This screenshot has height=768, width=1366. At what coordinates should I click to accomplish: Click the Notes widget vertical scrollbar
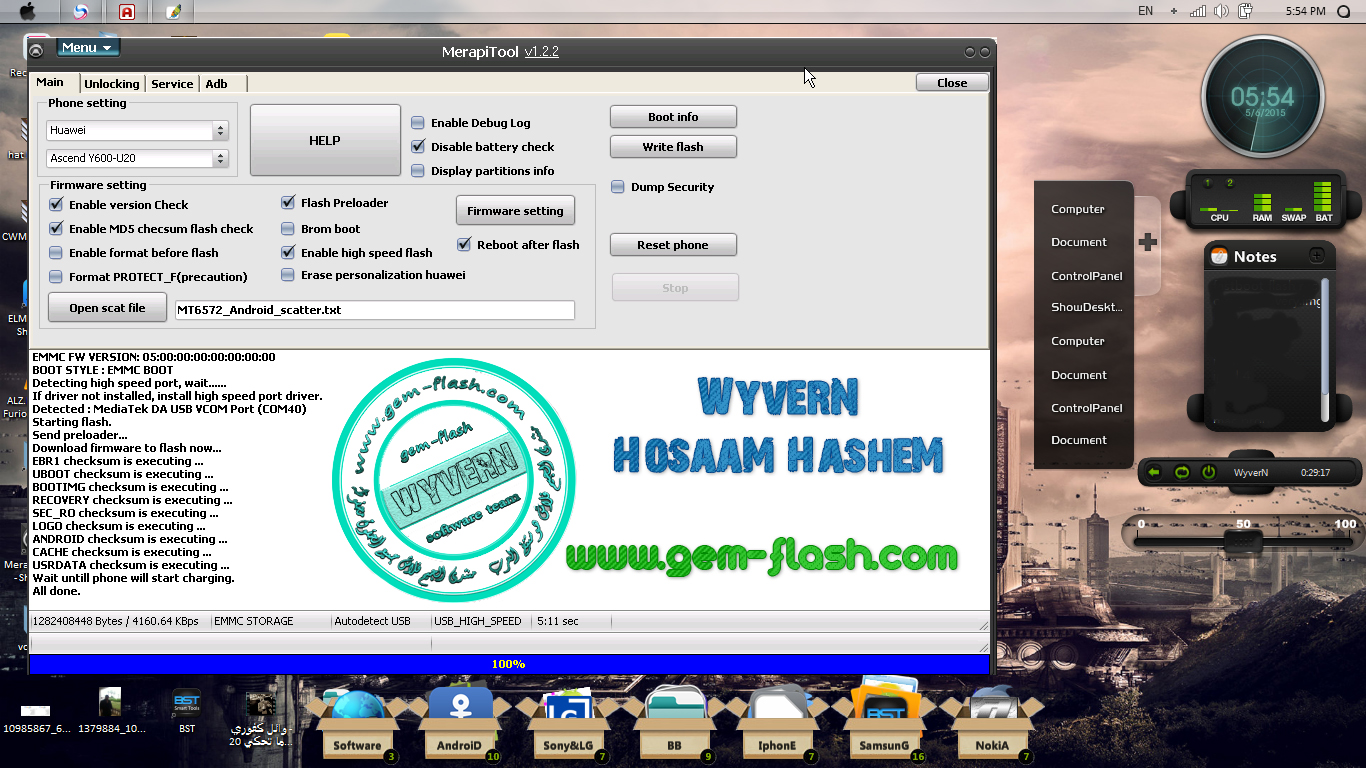1326,350
